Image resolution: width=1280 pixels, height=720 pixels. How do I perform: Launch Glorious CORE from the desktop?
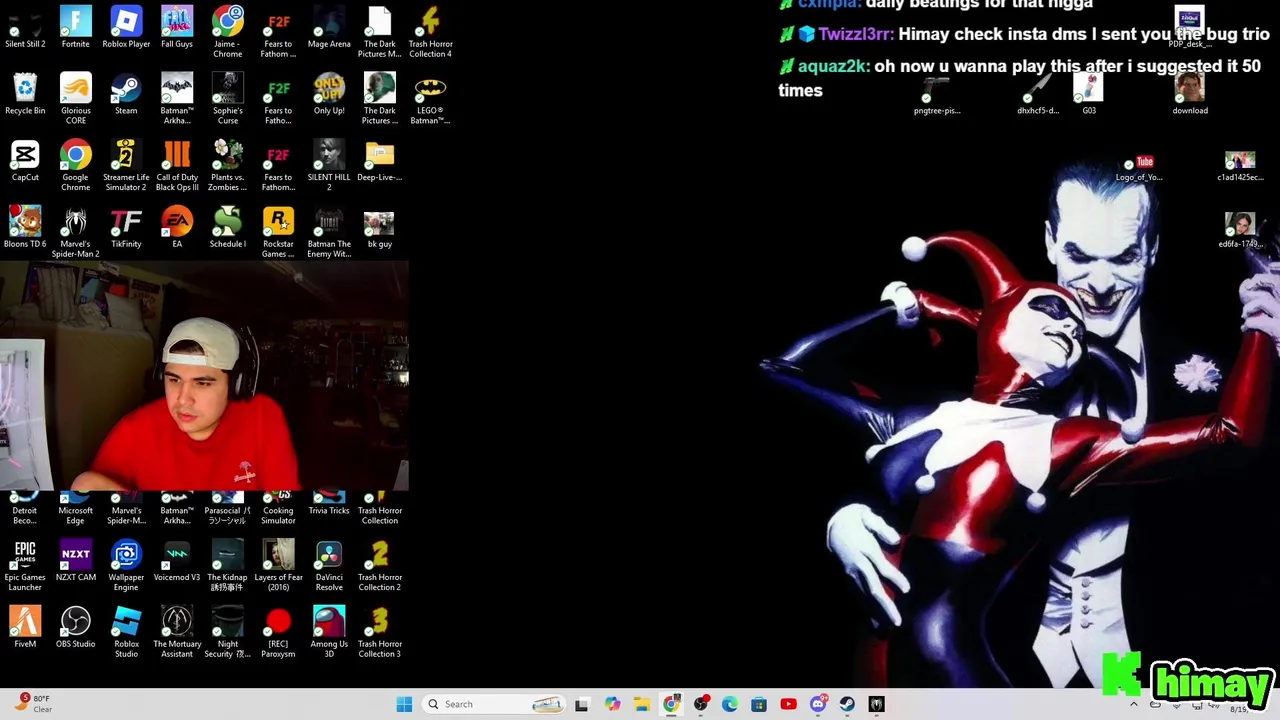[x=75, y=100]
